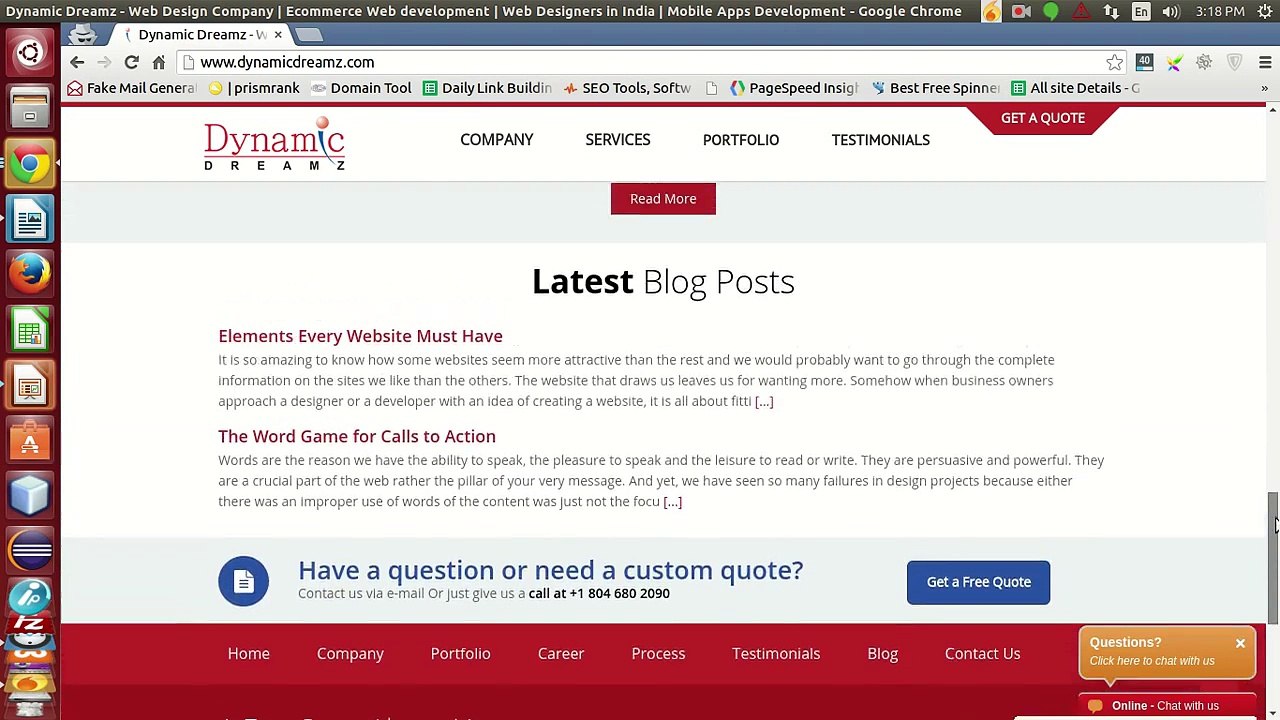Click the page vertical scrollbar thumb

(x=1273, y=558)
